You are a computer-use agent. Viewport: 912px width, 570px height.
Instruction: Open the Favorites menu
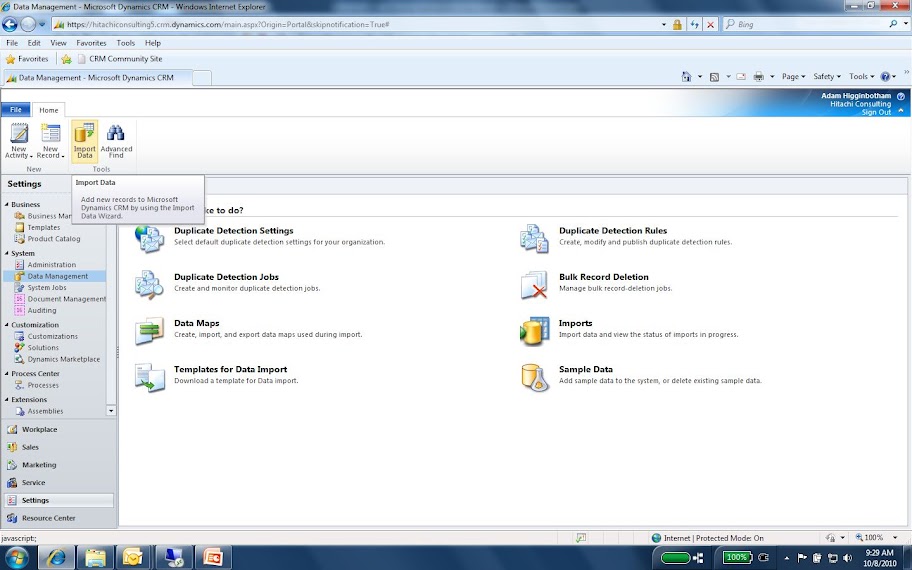91,43
